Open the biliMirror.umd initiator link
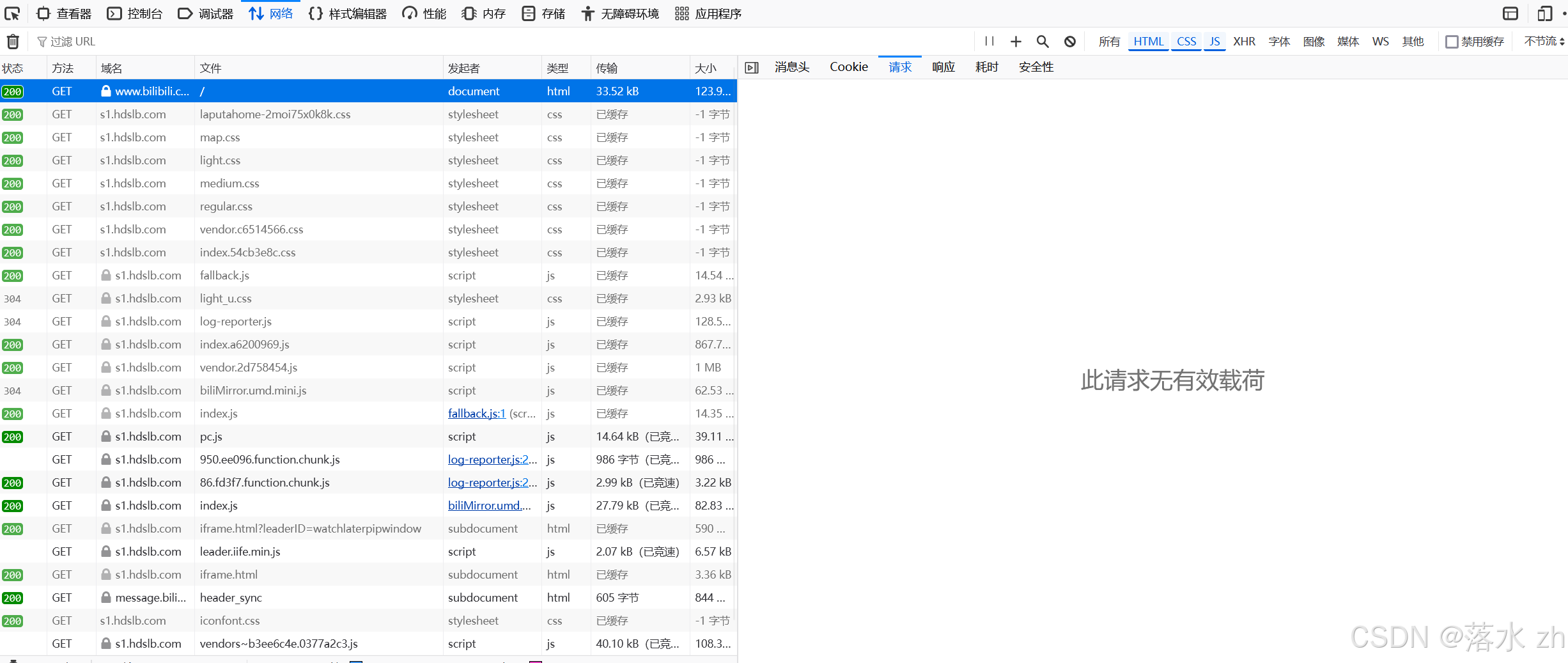Screen dimensions: 1568x663 tap(490, 506)
